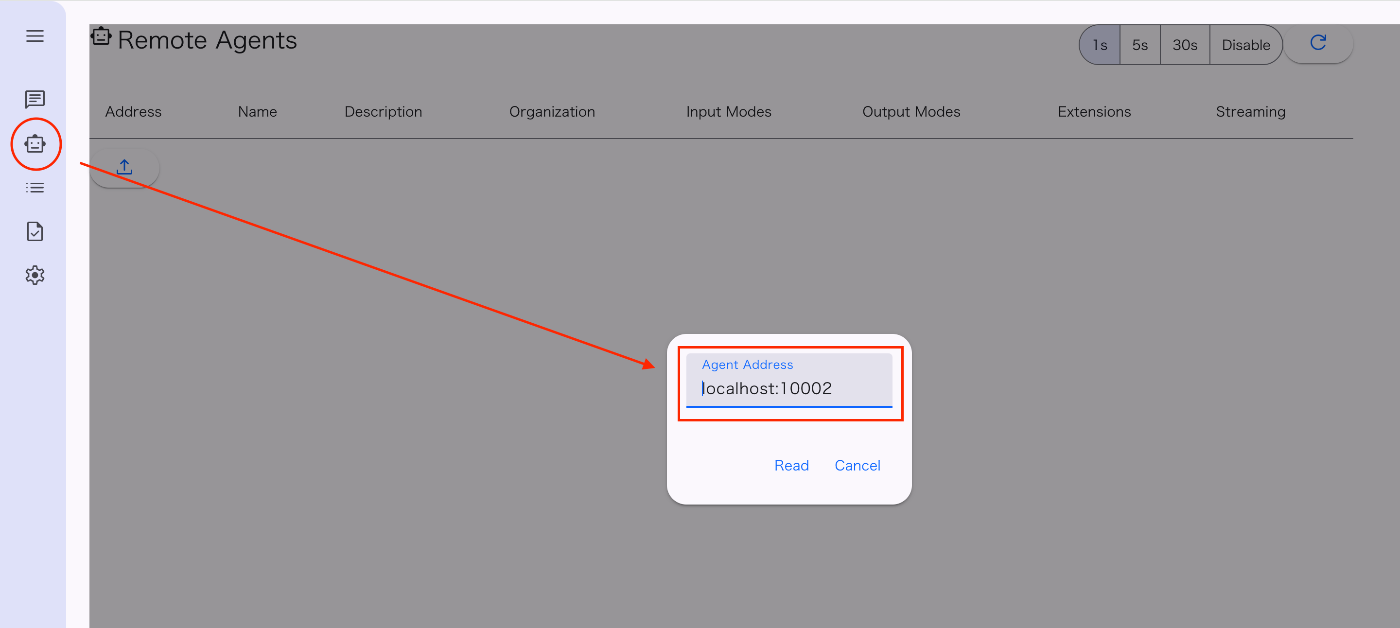
Task: Set refresh interval to 30s
Action: 1185,45
